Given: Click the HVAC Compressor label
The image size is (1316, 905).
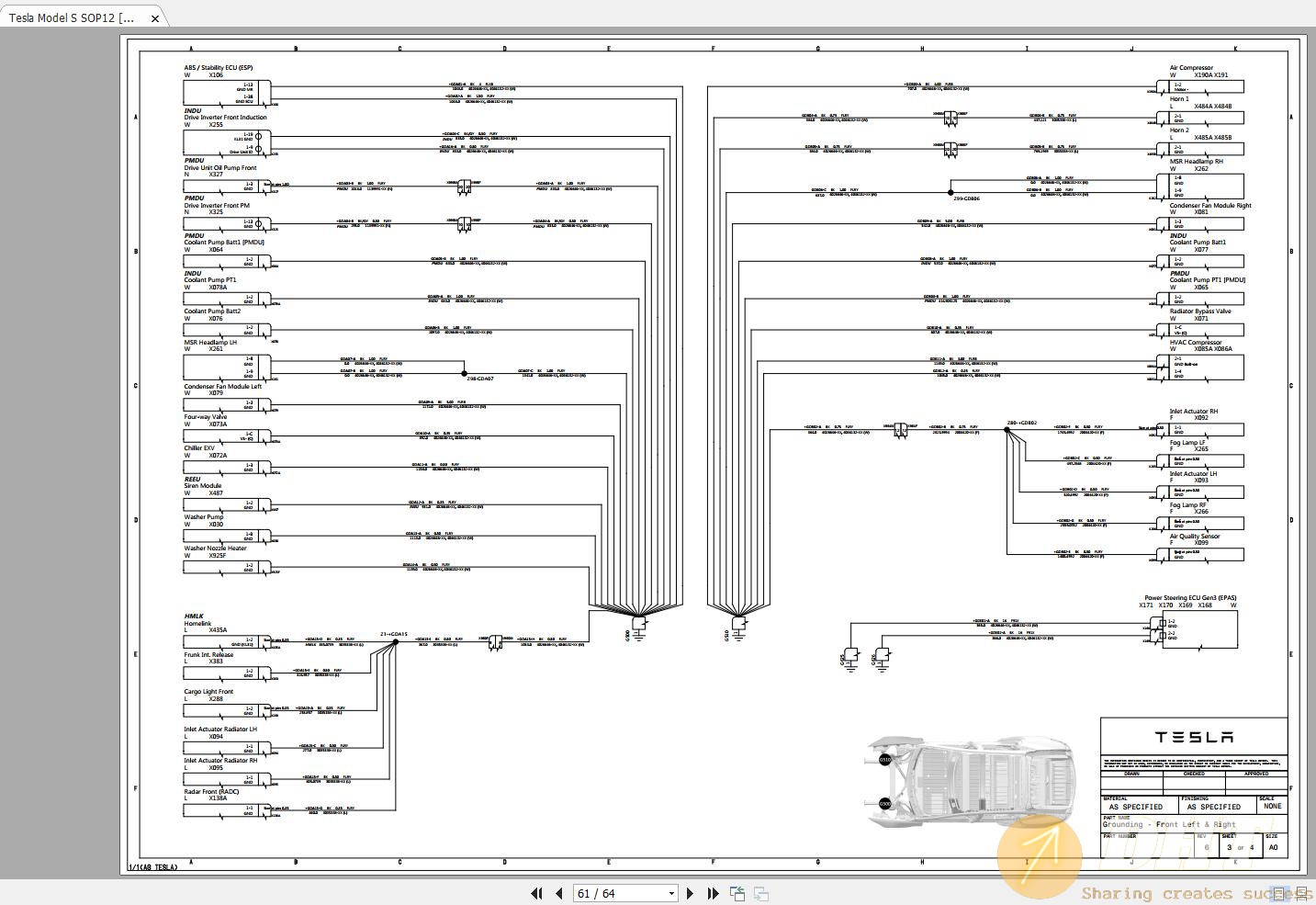Looking at the screenshot, I should click(x=1196, y=343).
